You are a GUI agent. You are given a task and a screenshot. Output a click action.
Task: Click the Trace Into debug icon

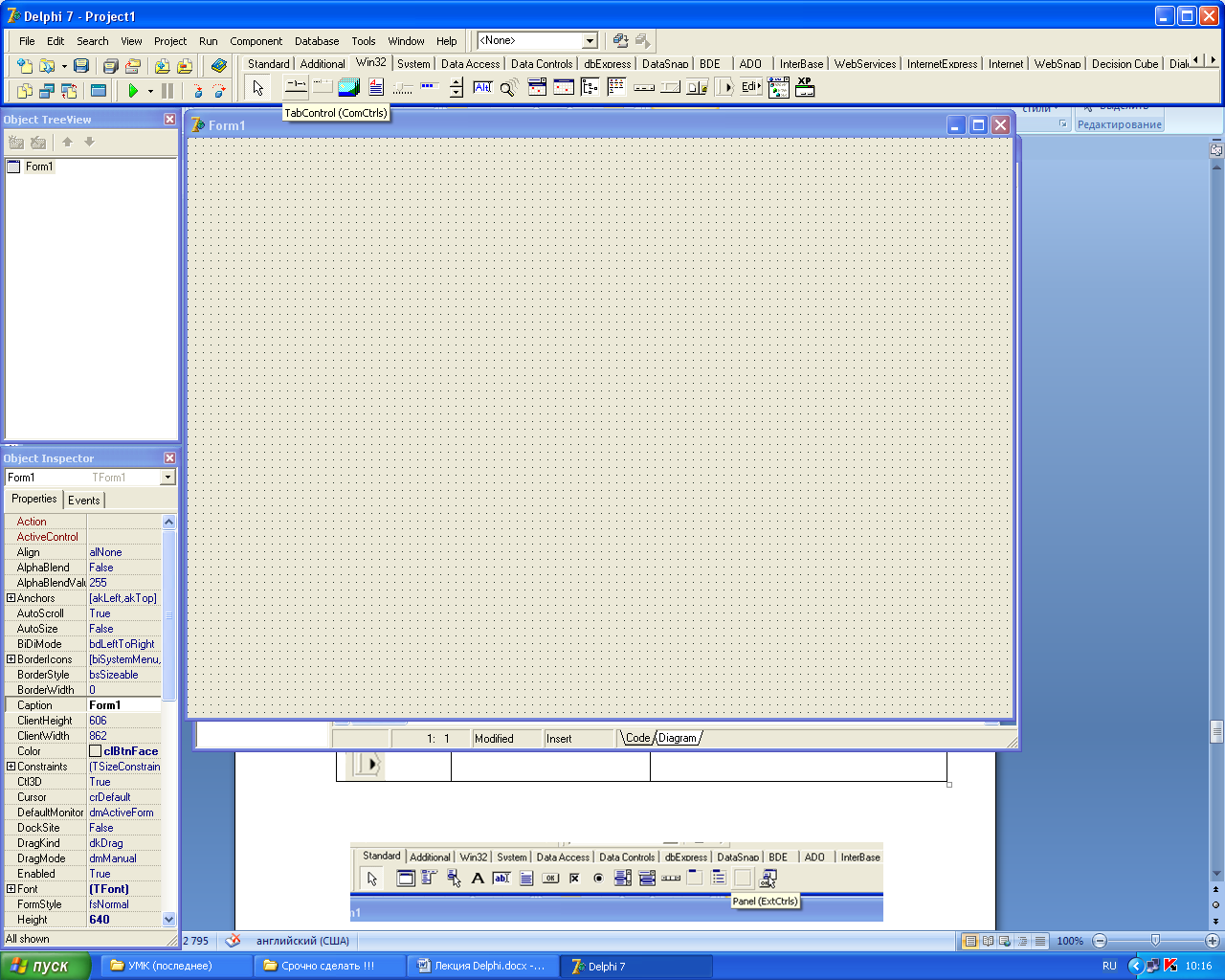pos(197,91)
